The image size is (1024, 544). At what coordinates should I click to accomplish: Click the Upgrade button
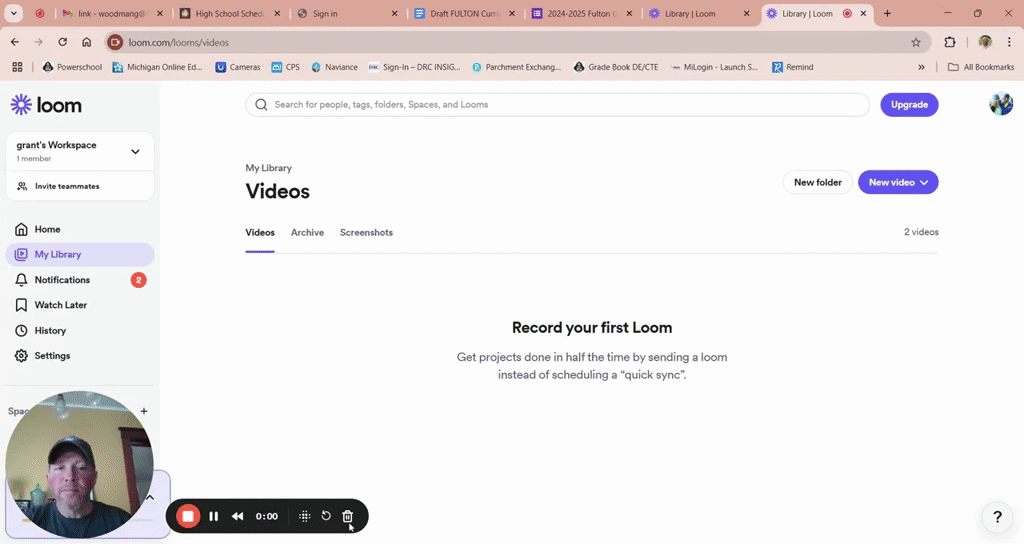(909, 104)
